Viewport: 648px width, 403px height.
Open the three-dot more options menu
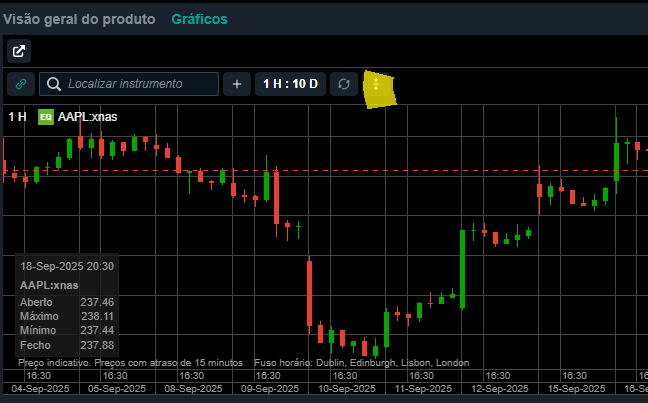pos(377,84)
